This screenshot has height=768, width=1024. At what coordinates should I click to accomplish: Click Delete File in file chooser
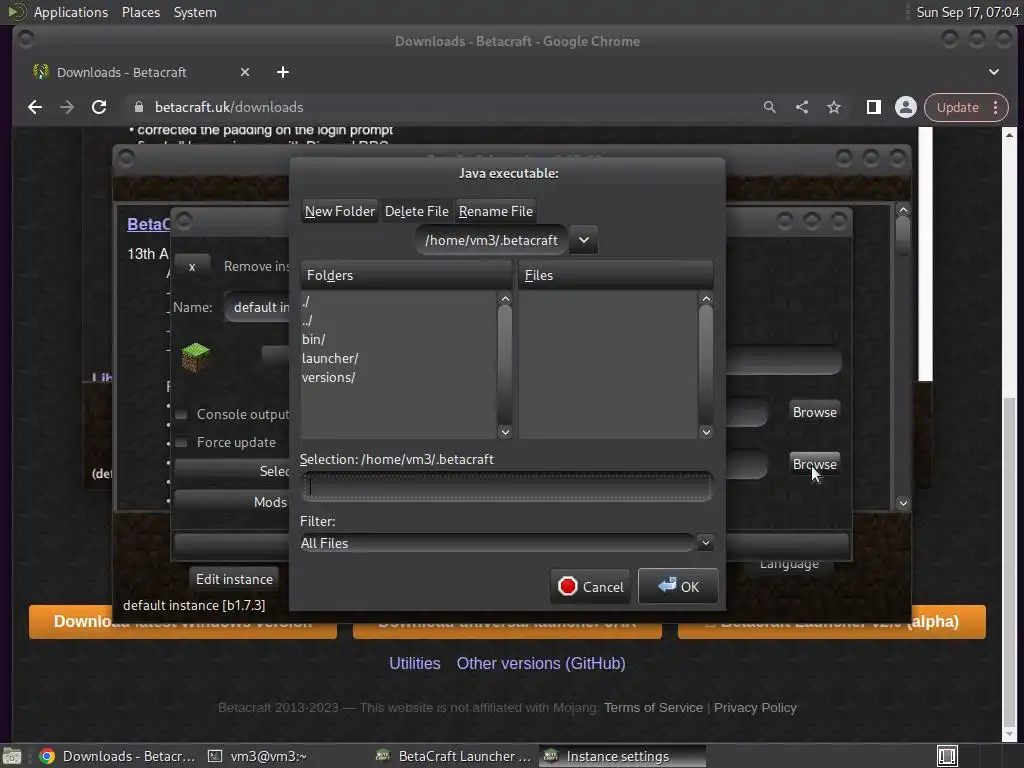click(x=417, y=211)
